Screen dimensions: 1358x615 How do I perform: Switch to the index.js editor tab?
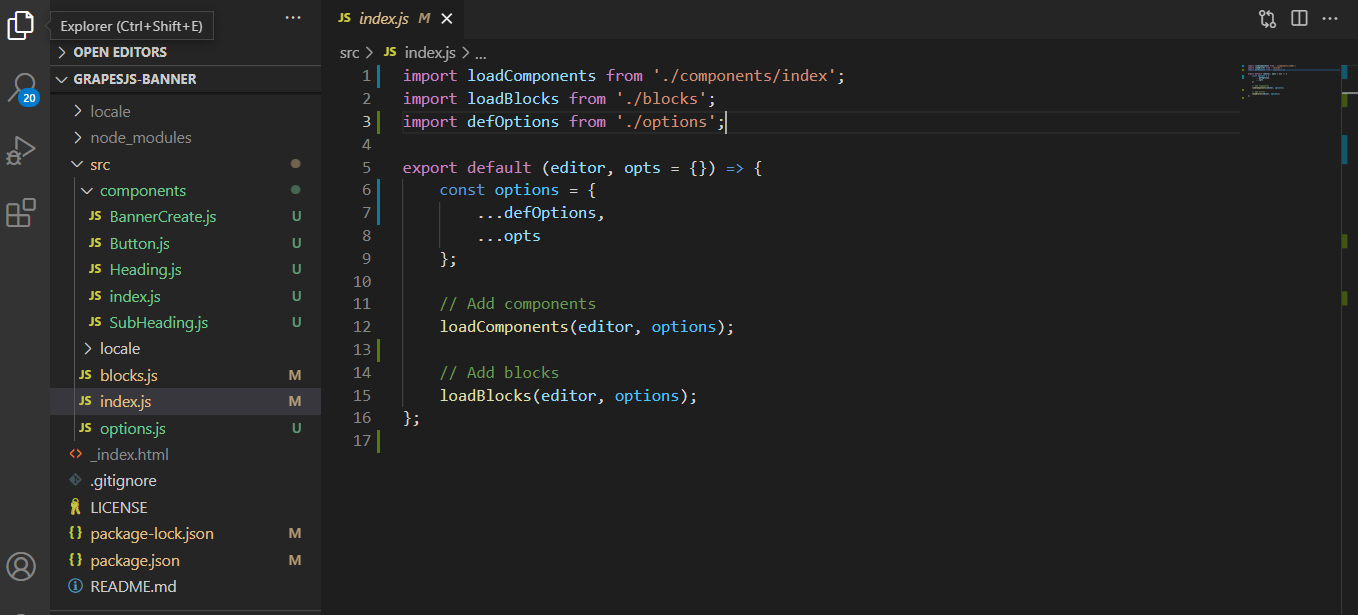[x=385, y=18]
